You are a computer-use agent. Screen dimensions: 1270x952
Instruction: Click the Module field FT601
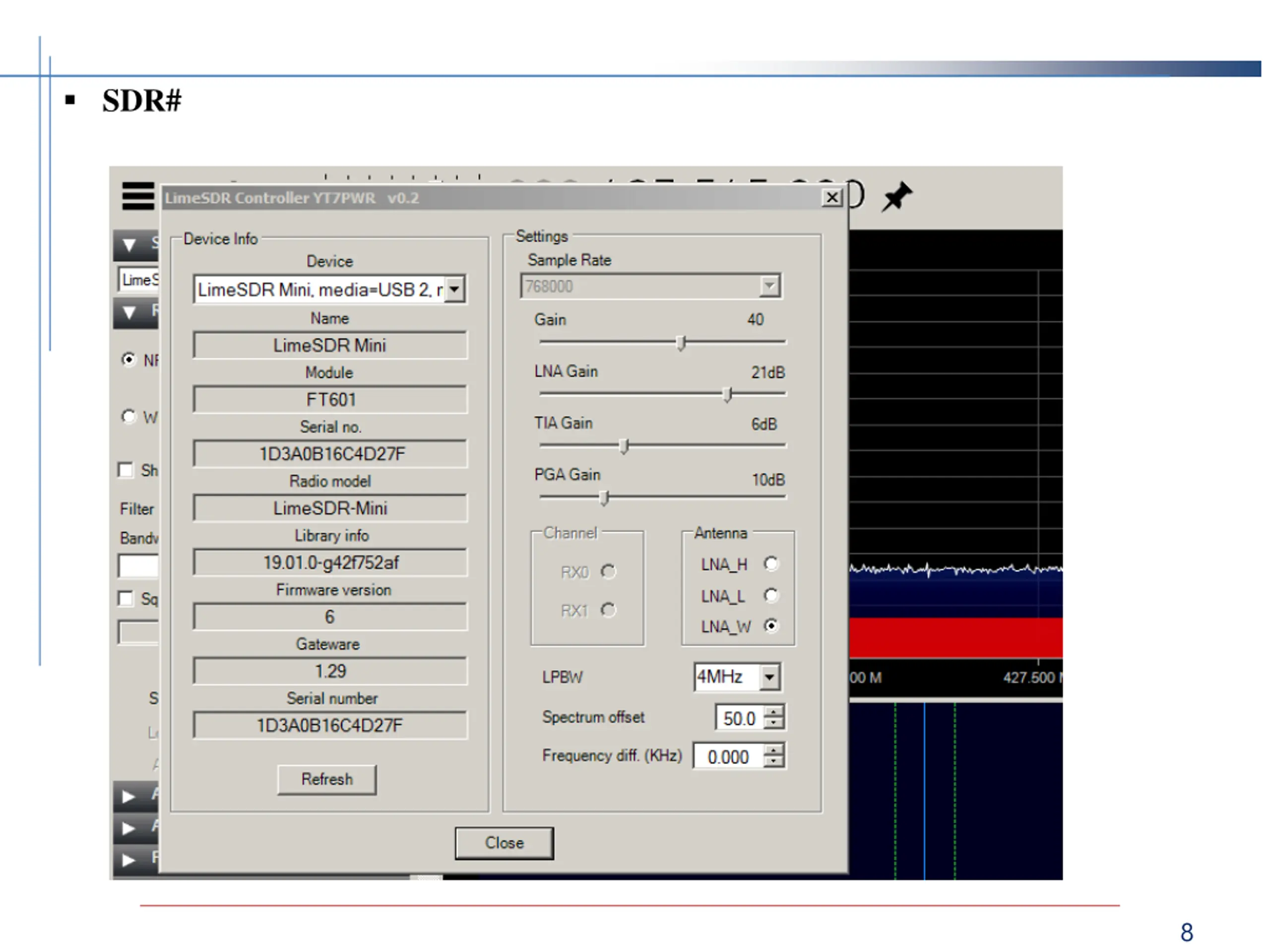(x=330, y=399)
